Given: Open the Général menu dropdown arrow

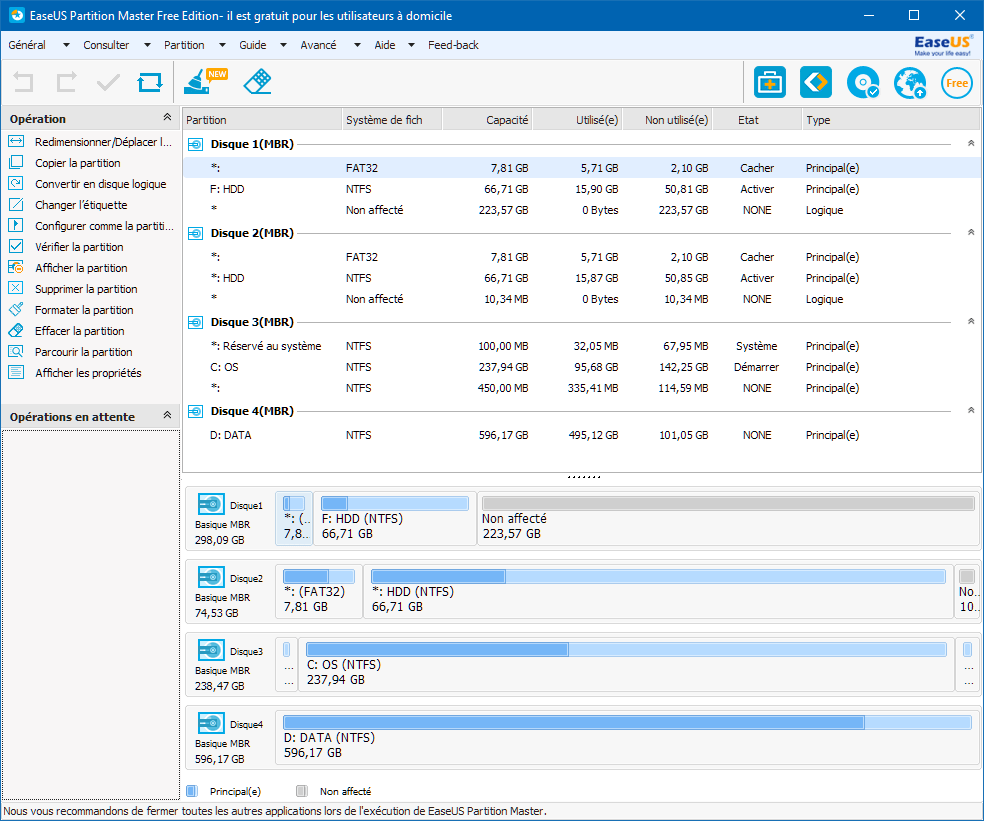Looking at the screenshot, I should click(x=66, y=45).
